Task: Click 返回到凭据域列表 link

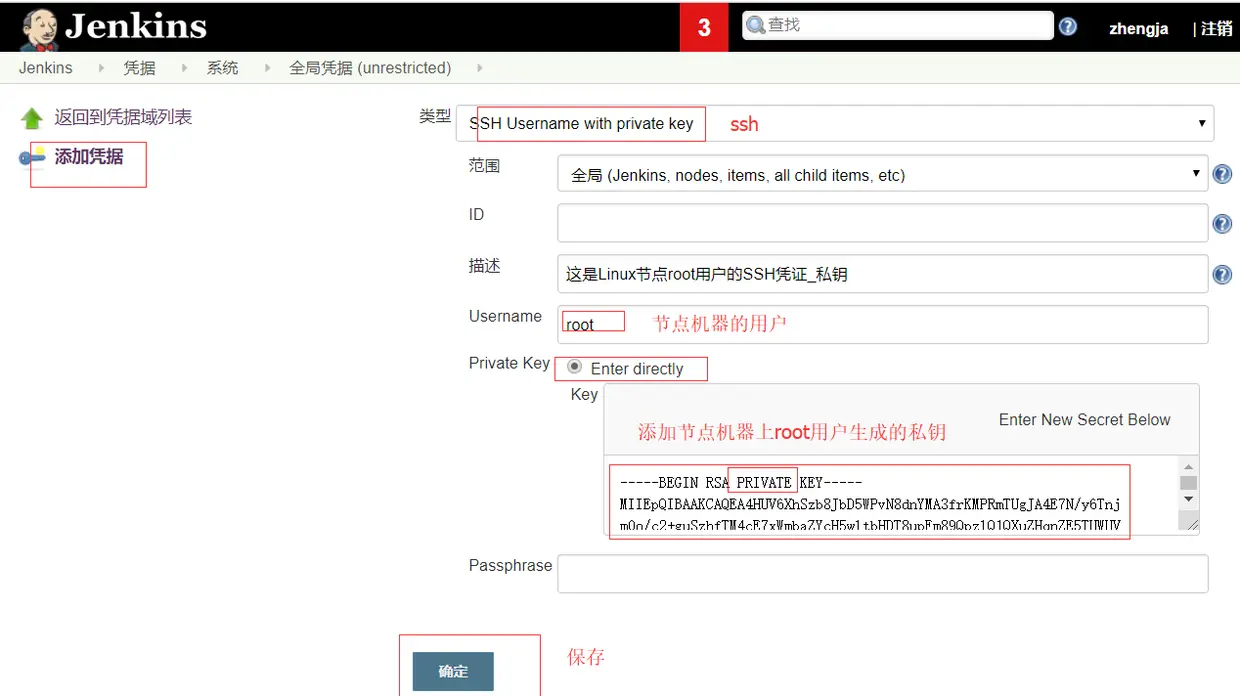Action: point(123,117)
